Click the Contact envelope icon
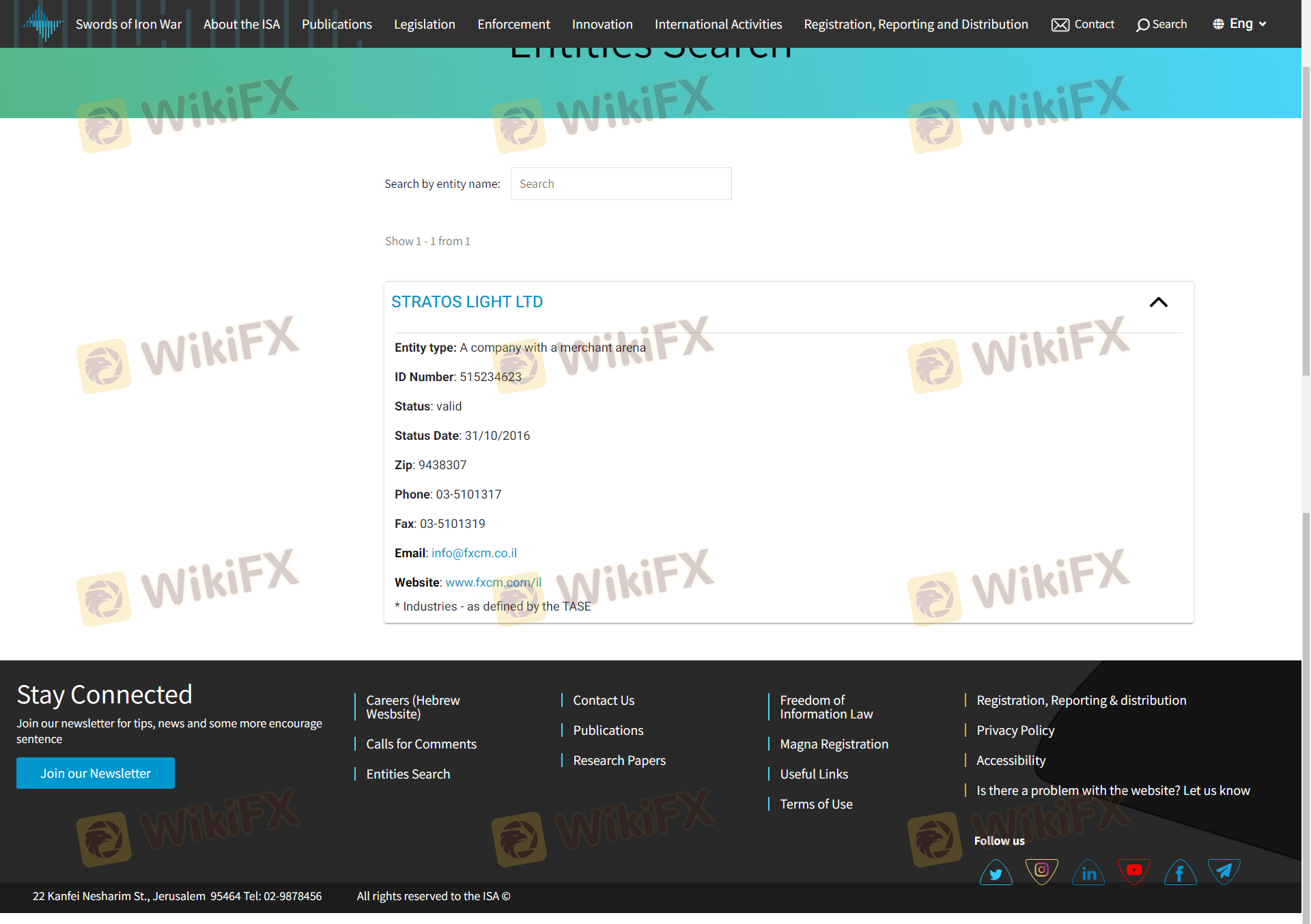 click(1060, 25)
